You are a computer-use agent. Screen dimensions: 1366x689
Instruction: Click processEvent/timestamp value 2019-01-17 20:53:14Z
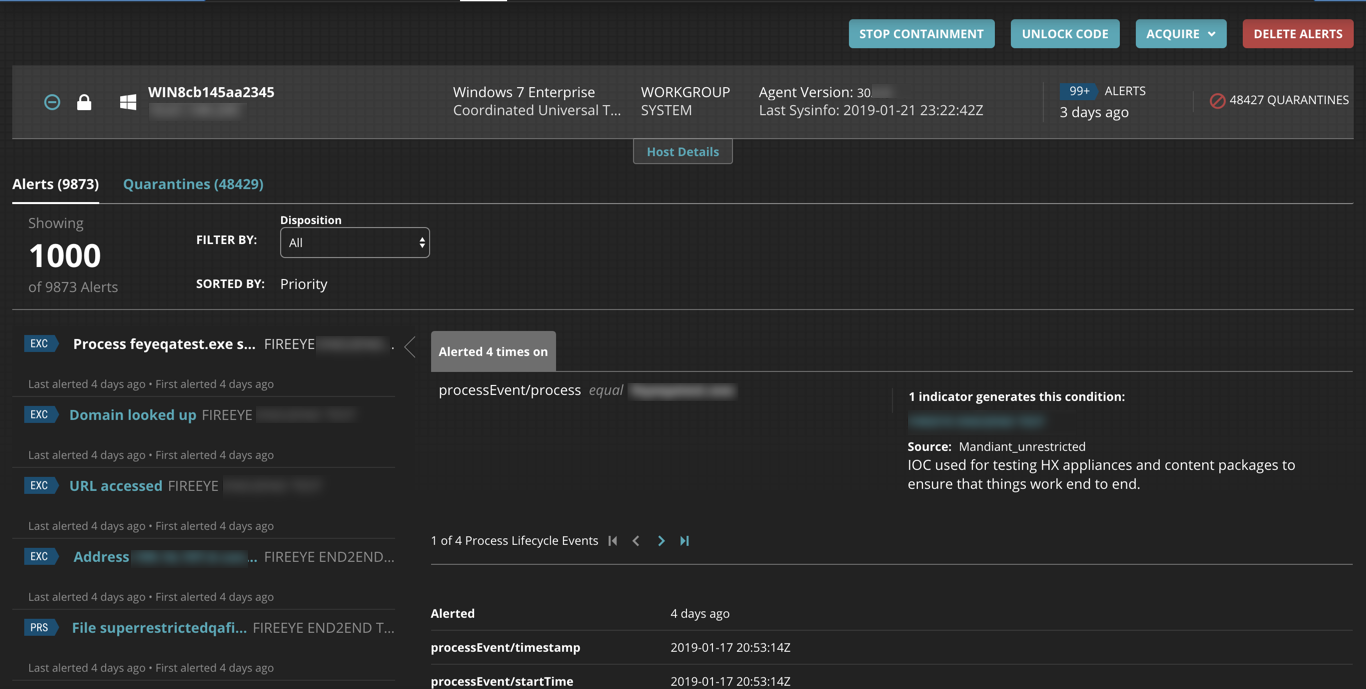tap(730, 648)
